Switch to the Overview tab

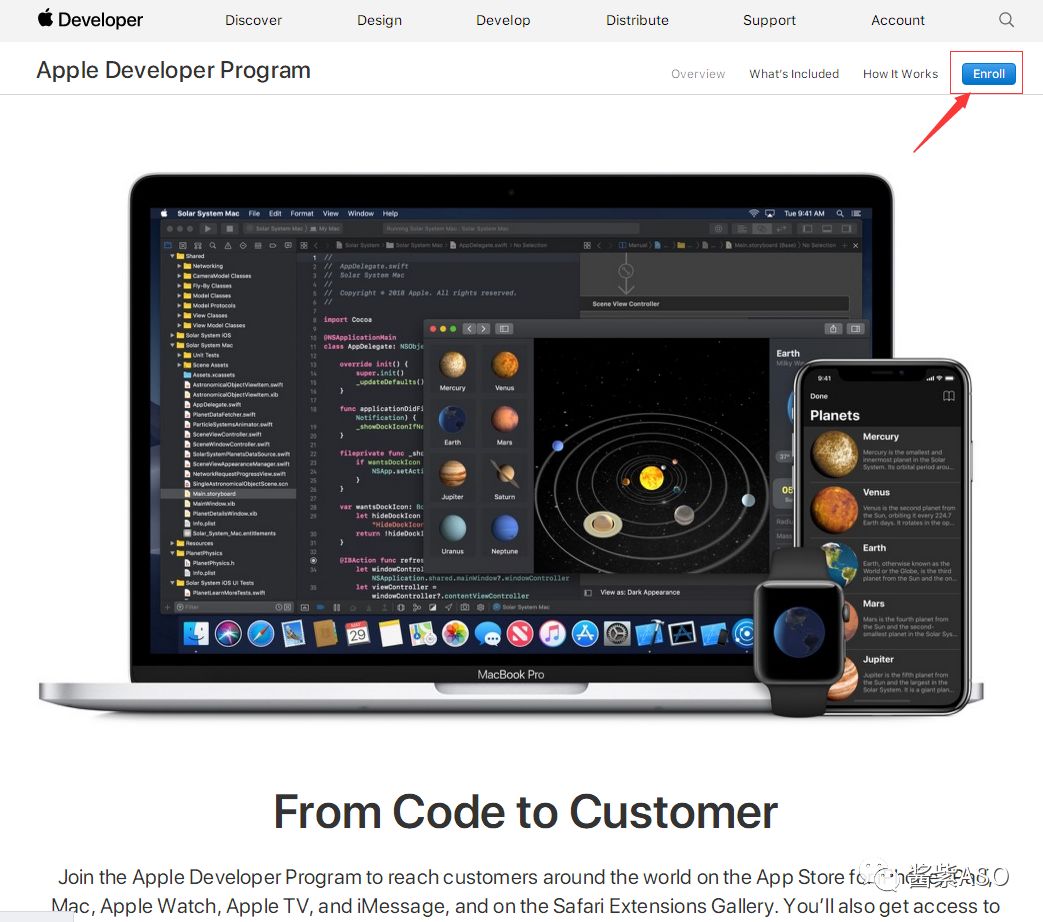click(x=698, y=74)
